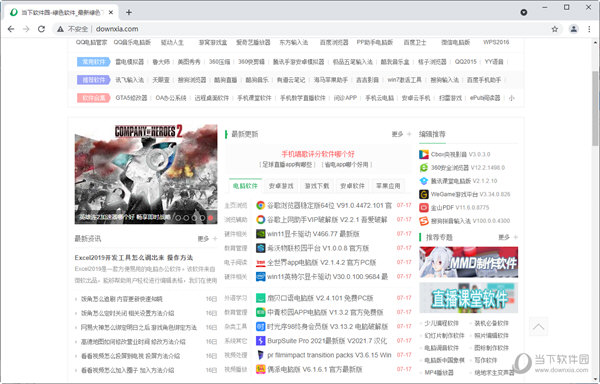Click the 360 browser icon
The image size is (600, 384).
[424, 168]
